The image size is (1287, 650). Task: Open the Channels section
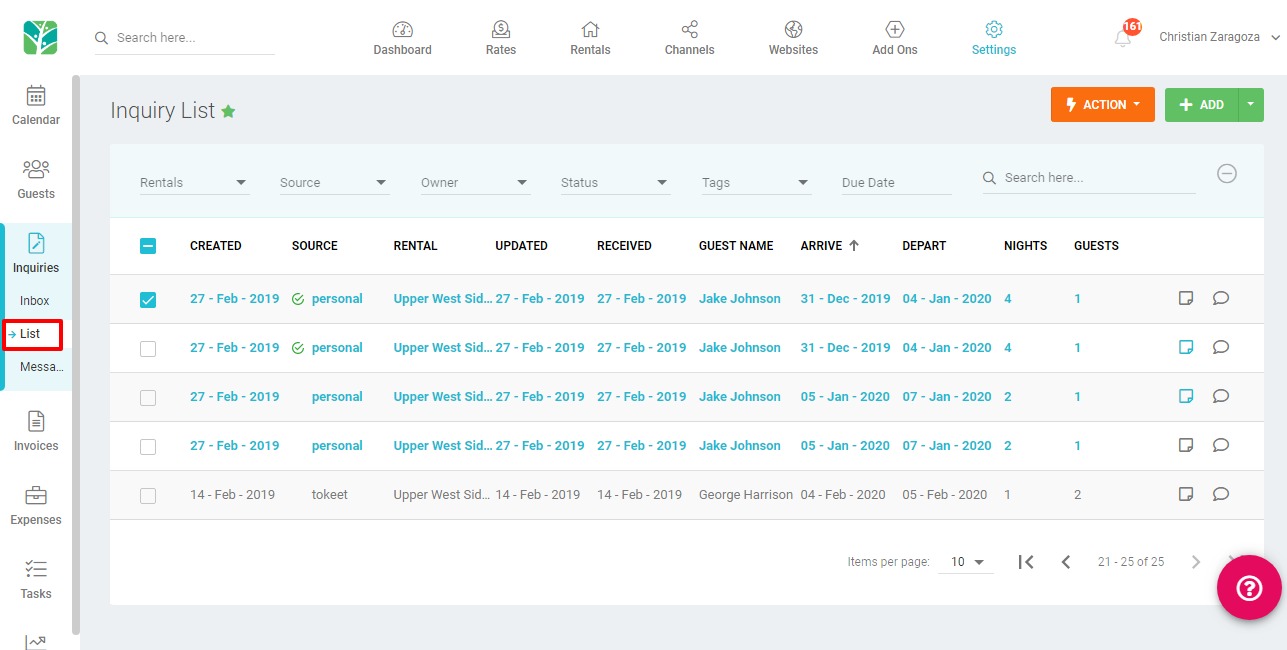click(x=689, y=39)
